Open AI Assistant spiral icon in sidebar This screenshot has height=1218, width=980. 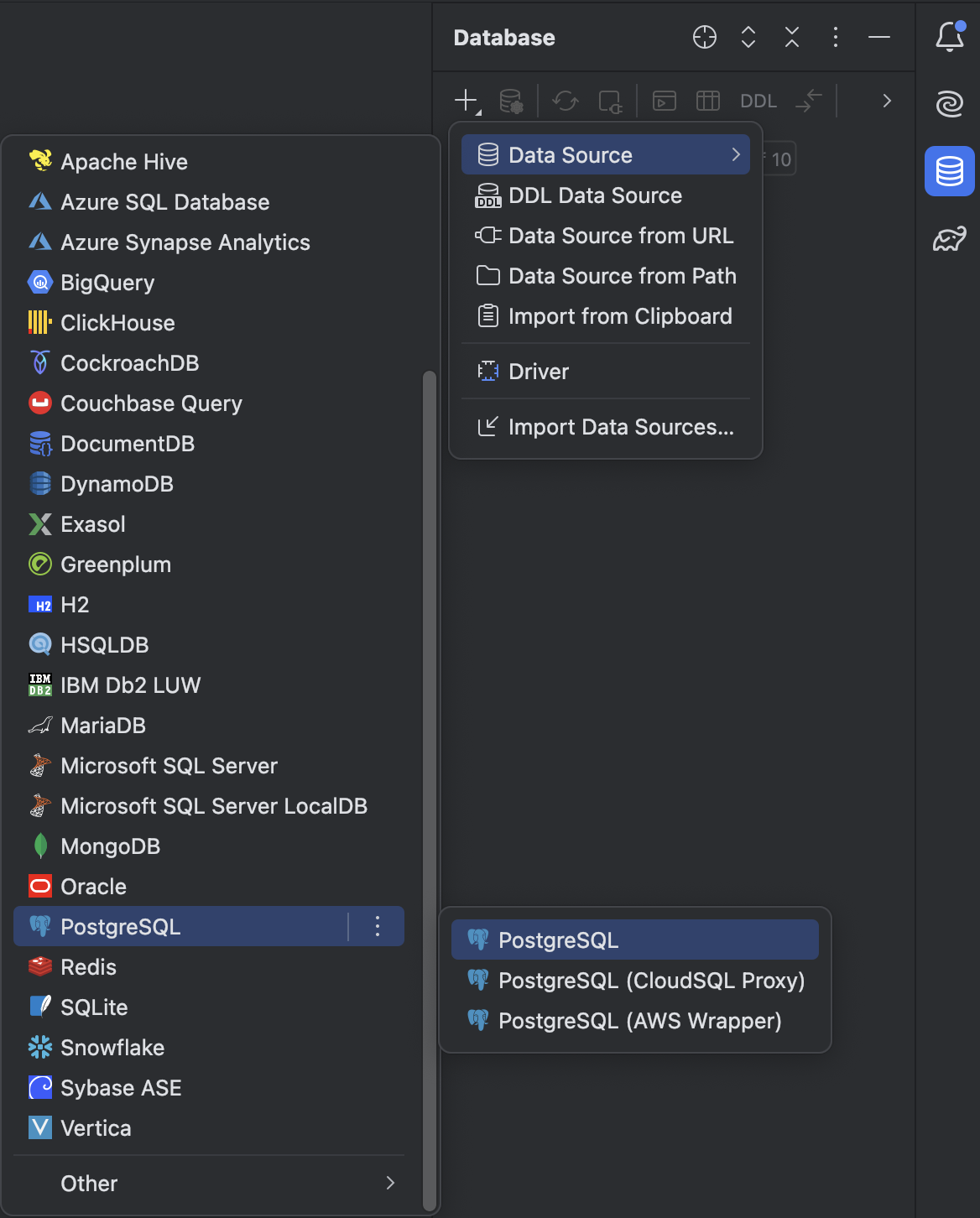point(950,104)
